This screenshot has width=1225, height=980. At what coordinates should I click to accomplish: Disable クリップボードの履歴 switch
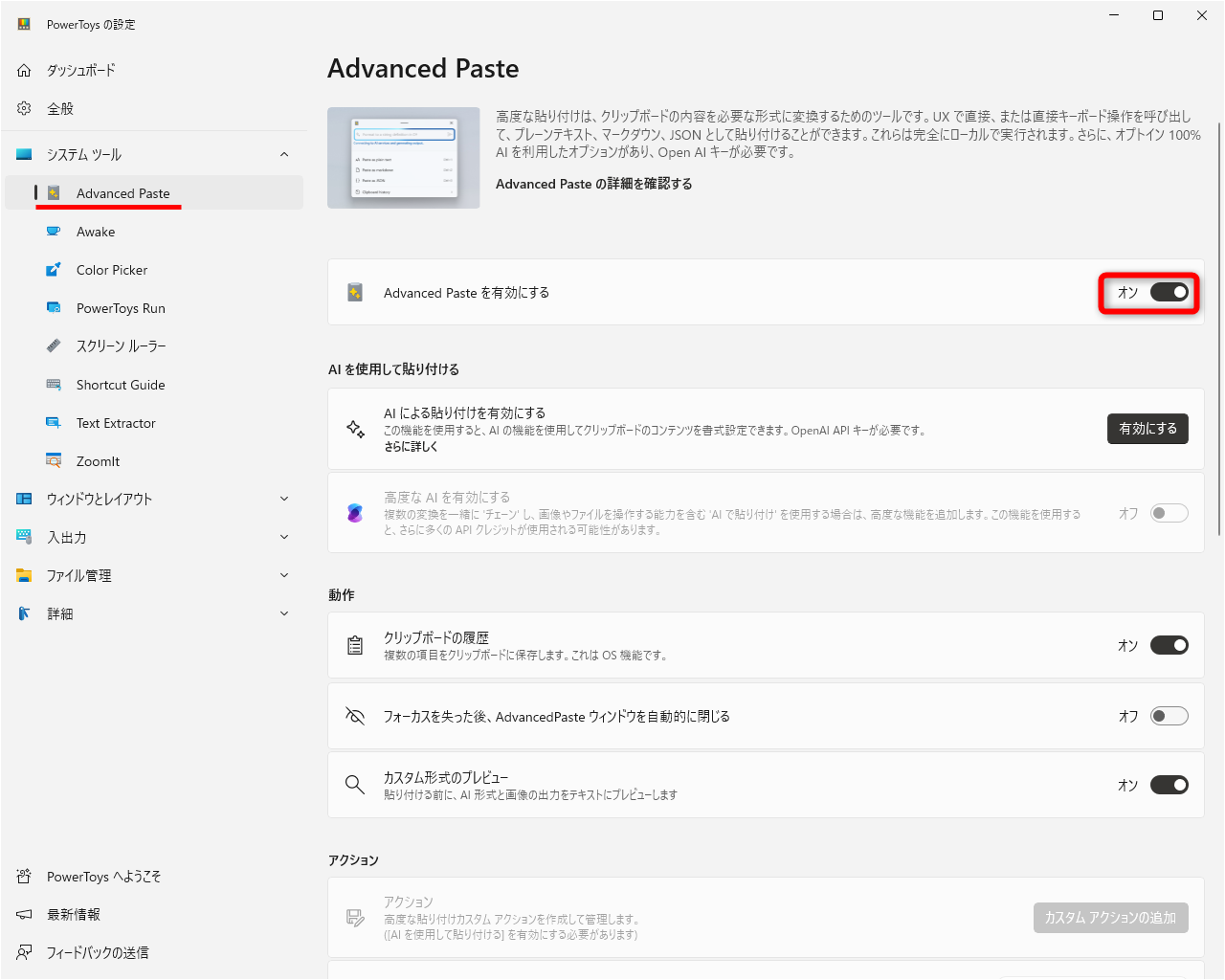pos(1169,644)
